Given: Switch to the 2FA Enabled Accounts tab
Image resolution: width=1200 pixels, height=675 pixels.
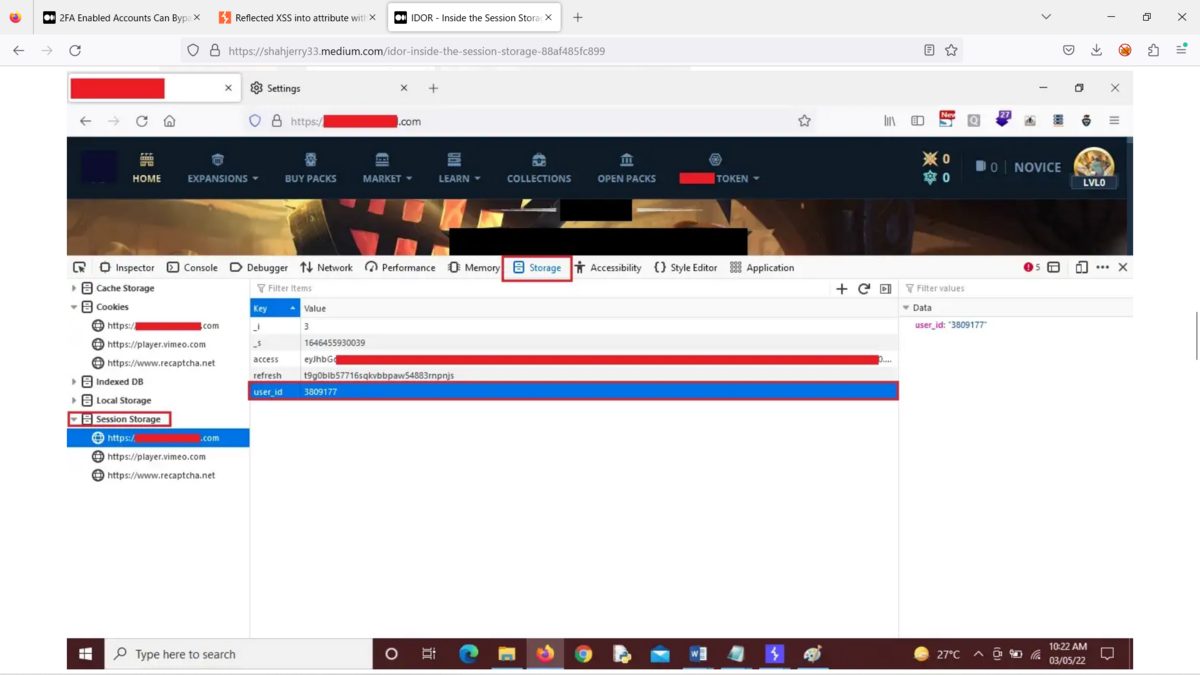Looking at the screenshot, I should 121,17.
